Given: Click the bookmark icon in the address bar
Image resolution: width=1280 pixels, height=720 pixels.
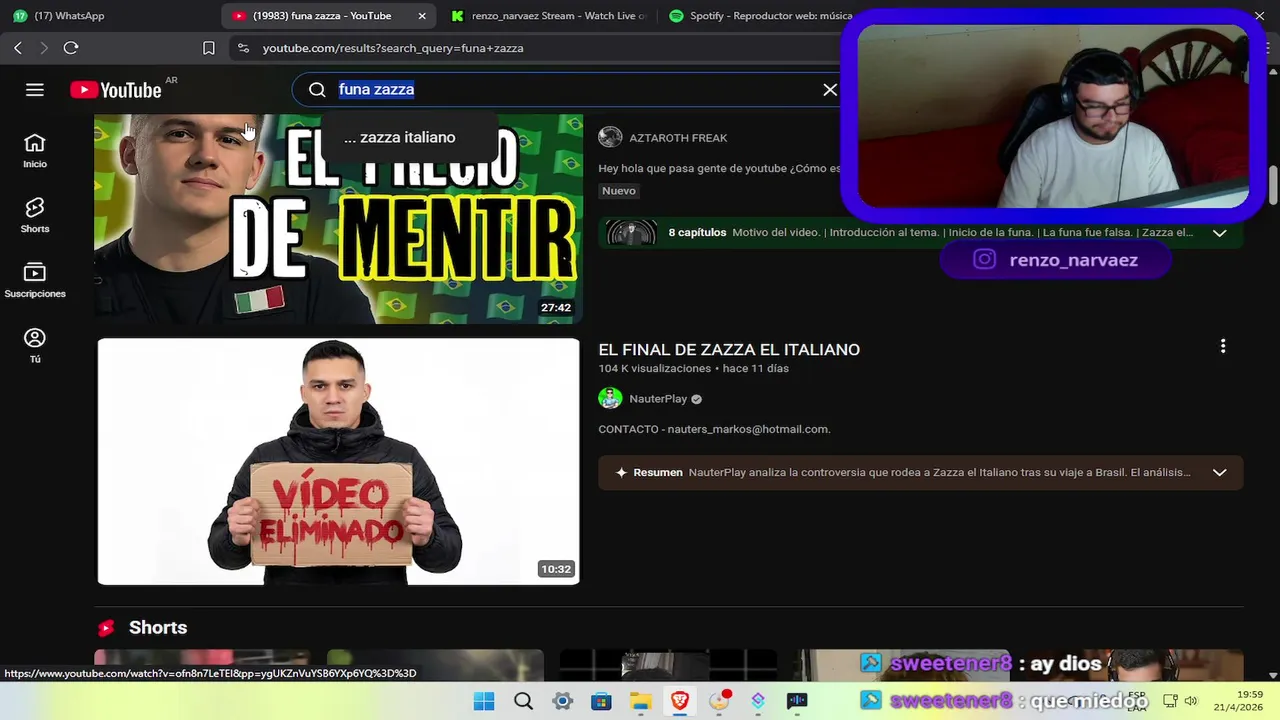Looking at the screenshot, I should click(x=208, y=48).
